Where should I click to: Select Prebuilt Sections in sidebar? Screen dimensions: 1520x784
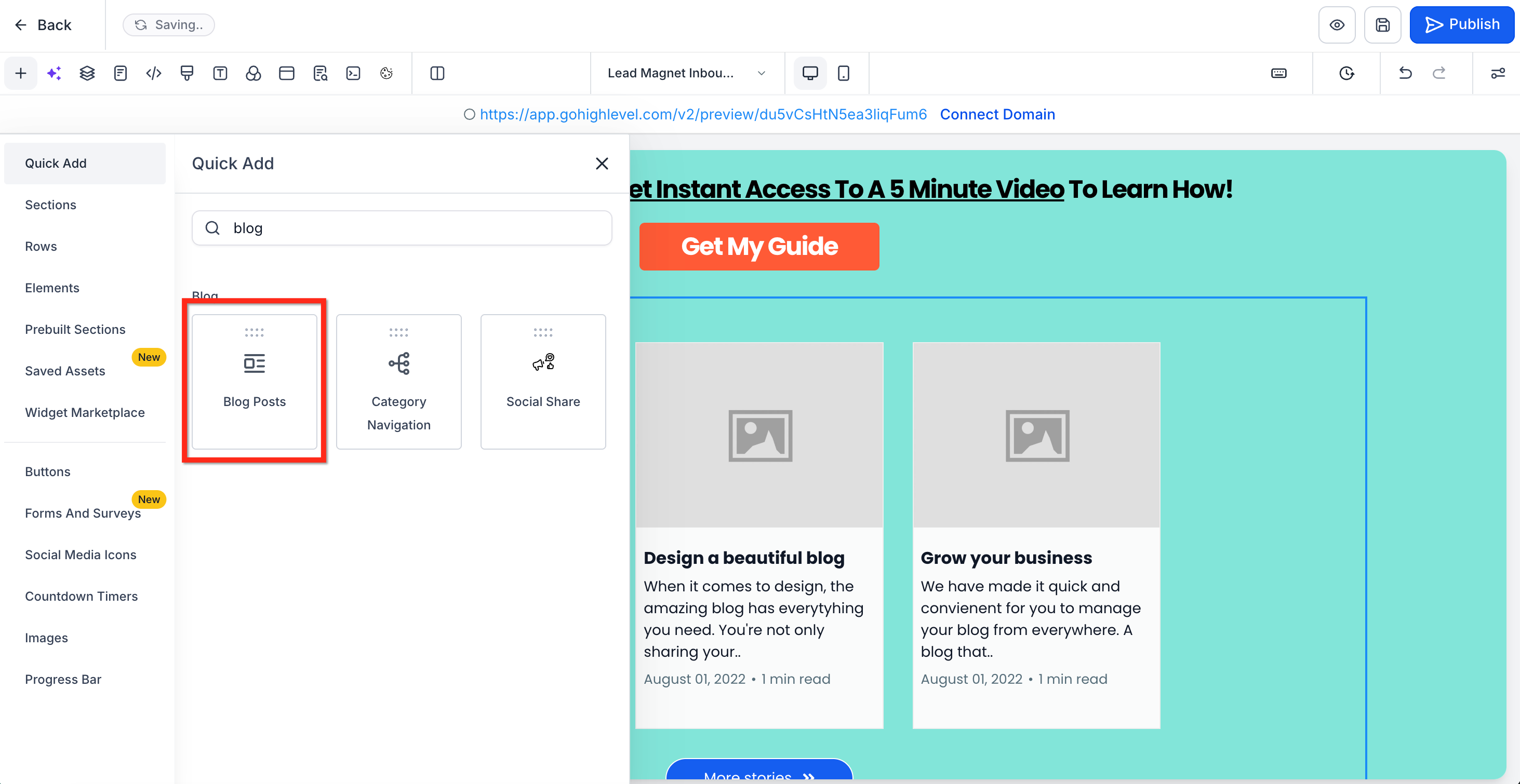click(x=75, y=329)
